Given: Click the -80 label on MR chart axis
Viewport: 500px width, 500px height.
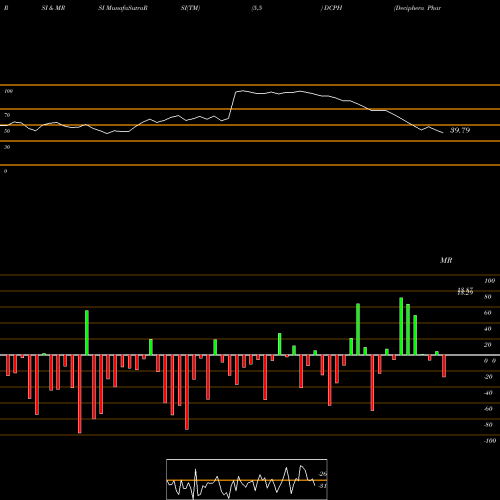Looking at the screenshot, I should [488, 425].
